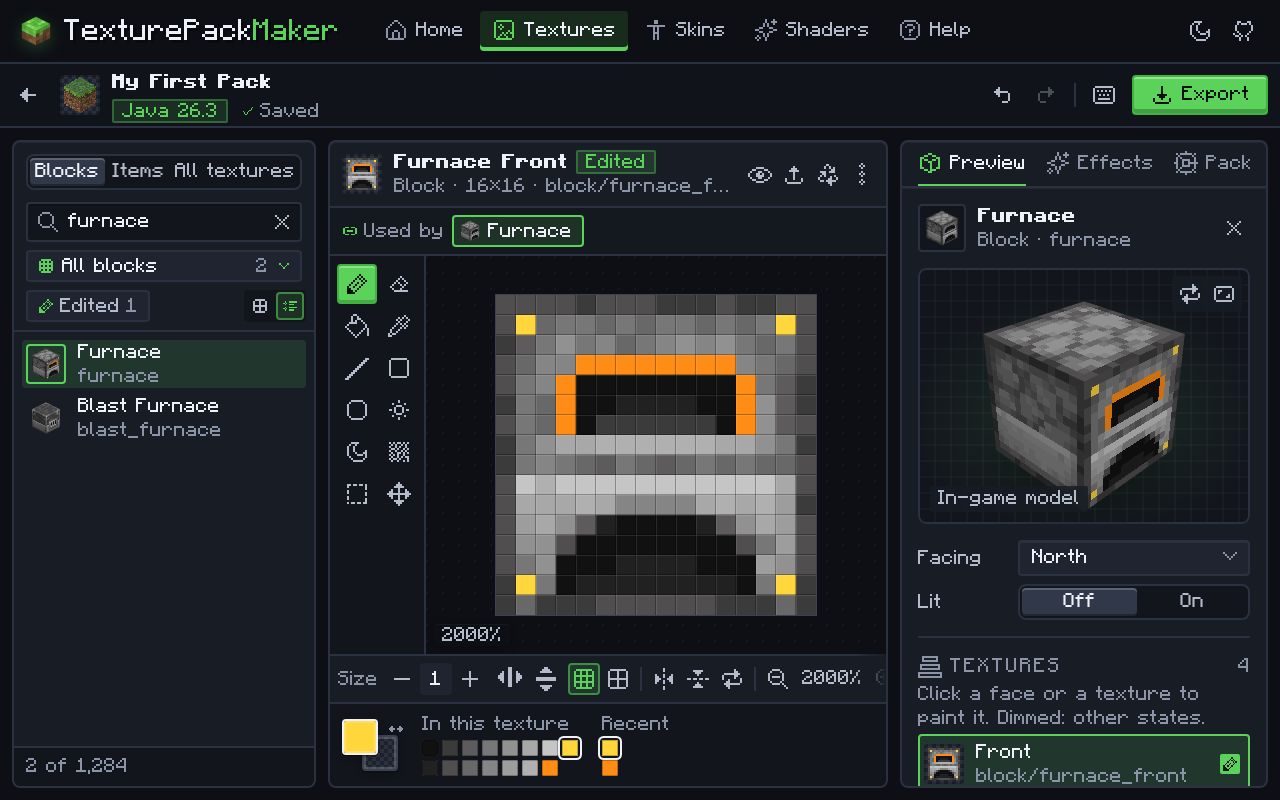
Task: Select the Line tool
Action: pyautogui.click(x=357, y=369)
